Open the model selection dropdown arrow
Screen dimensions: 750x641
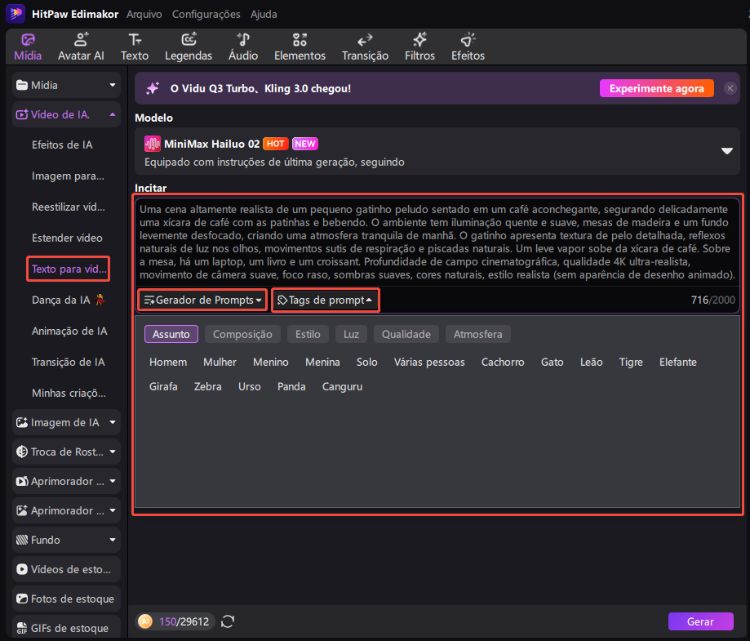click(727, 151)
